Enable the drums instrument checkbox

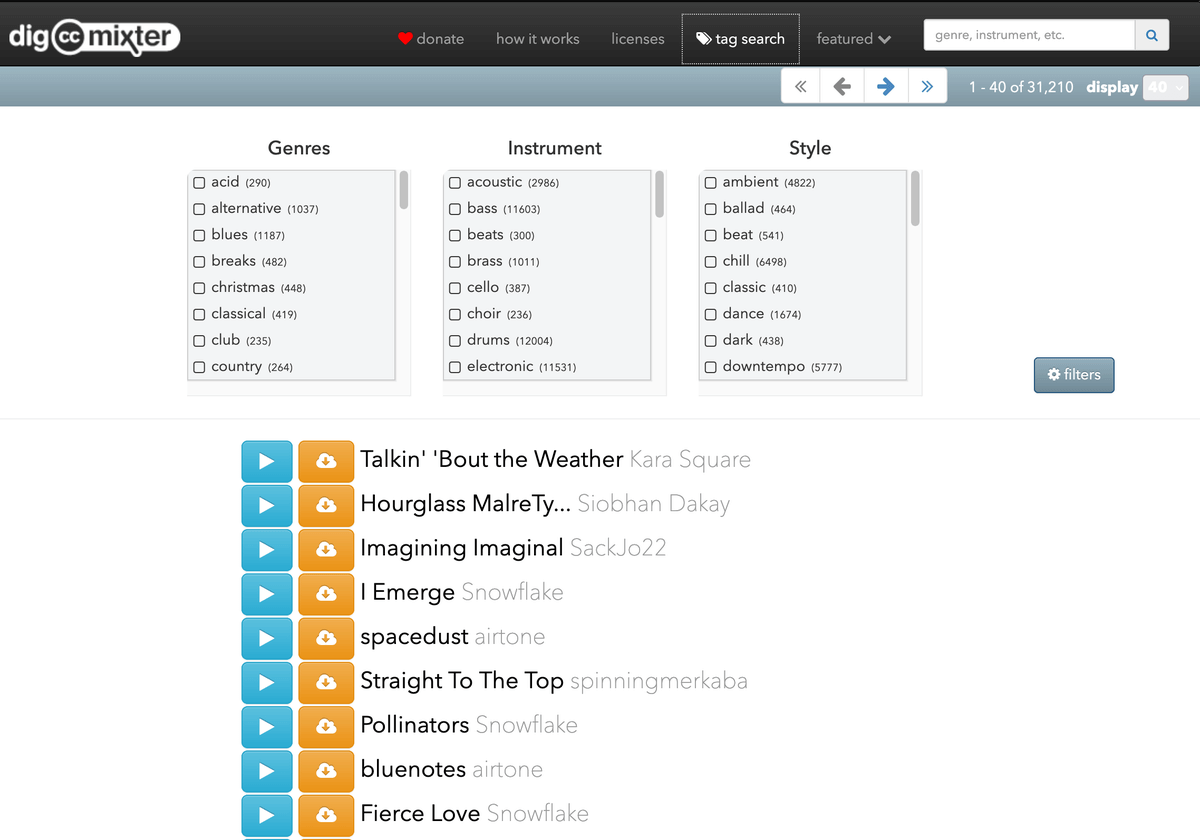click(x=455, y=341)
